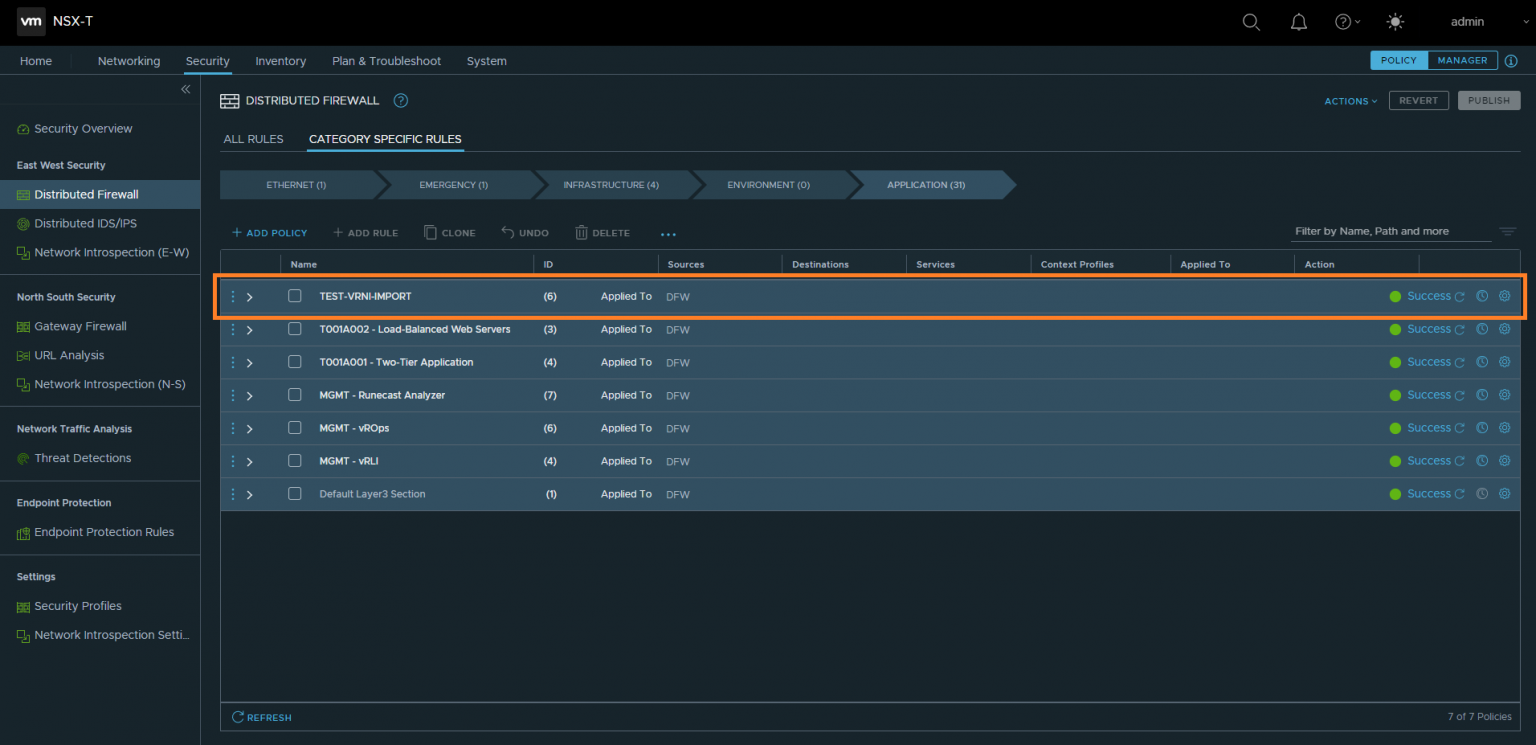Click the info icon next to MANAGER toggle
Viewport: 1536px width, 745px height.
coord(1511,60)
